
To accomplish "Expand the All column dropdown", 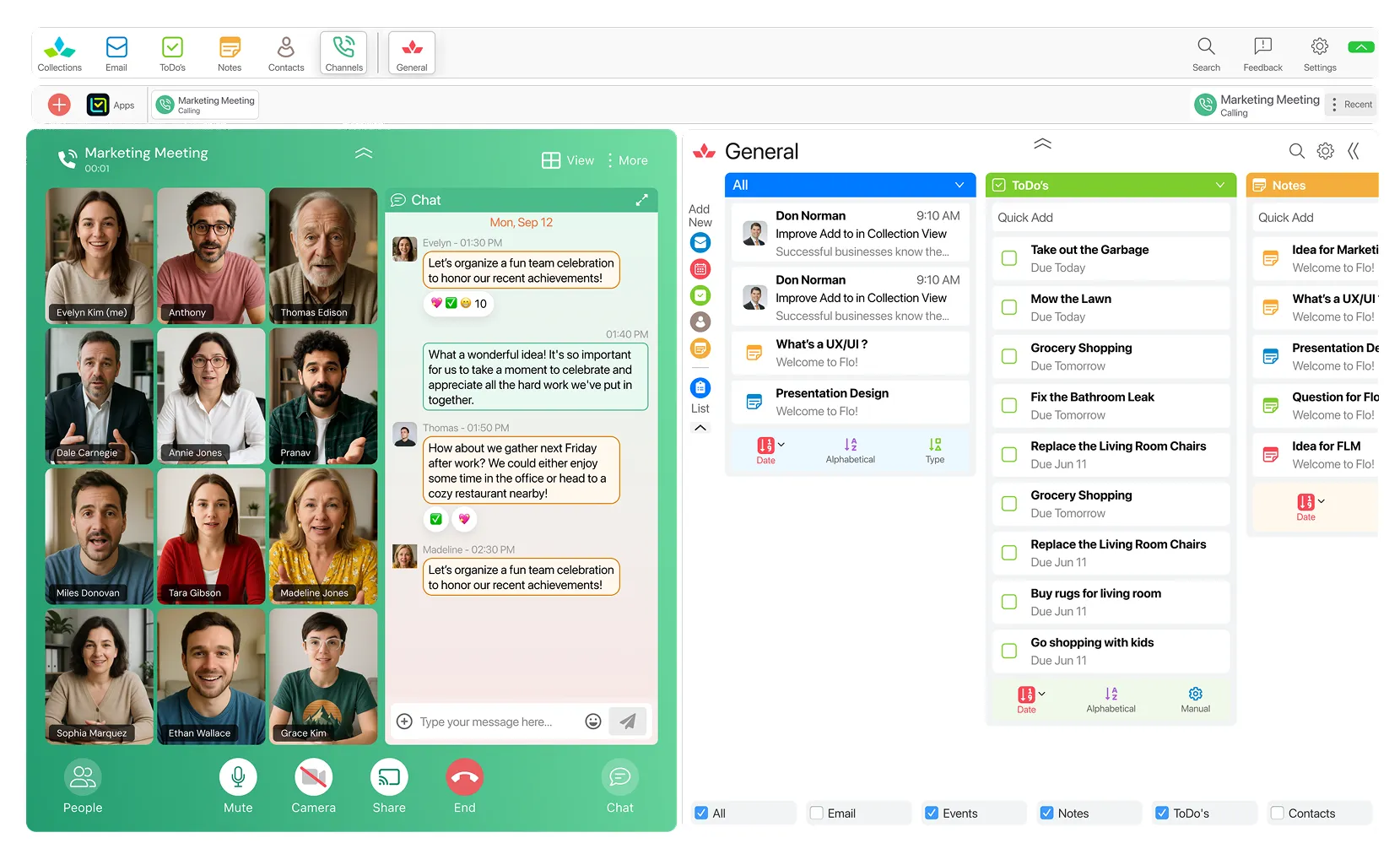I will point(959,185).
